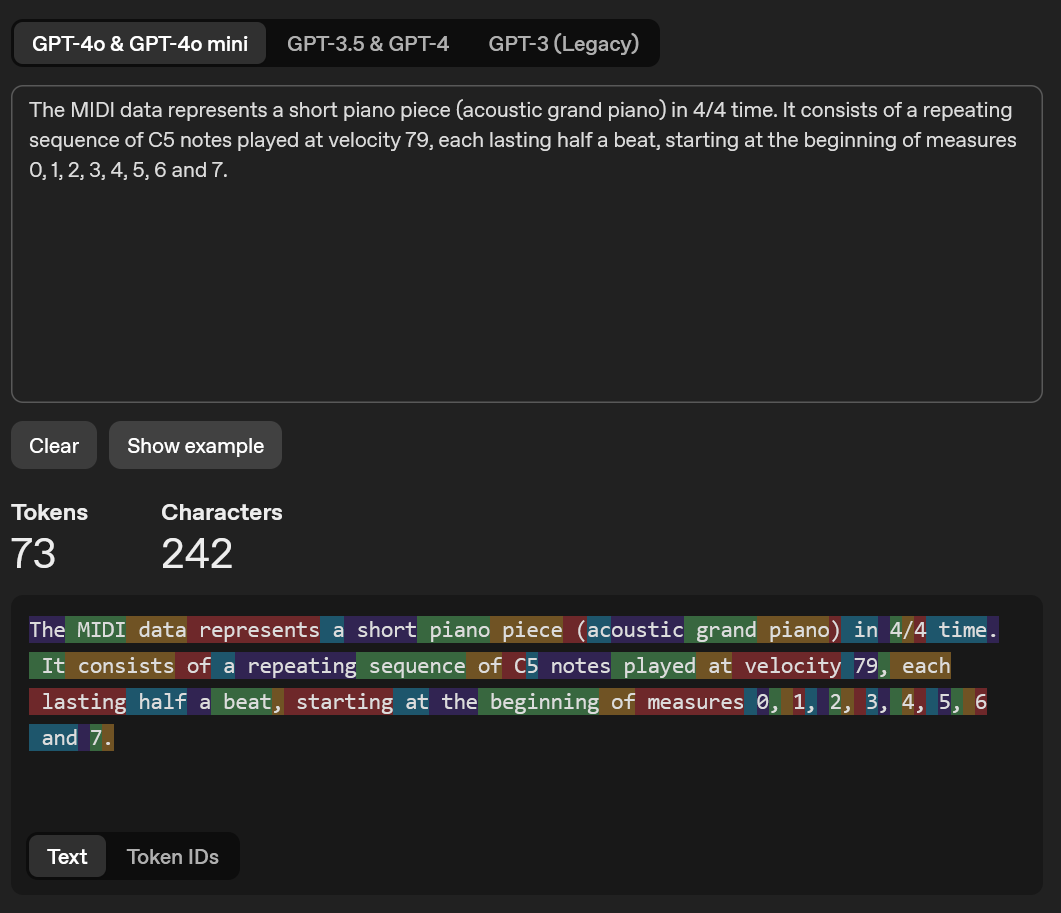Click the Tokens label
The height and width of the screenshot is (913, 1061).
click(x=49, y=512)
